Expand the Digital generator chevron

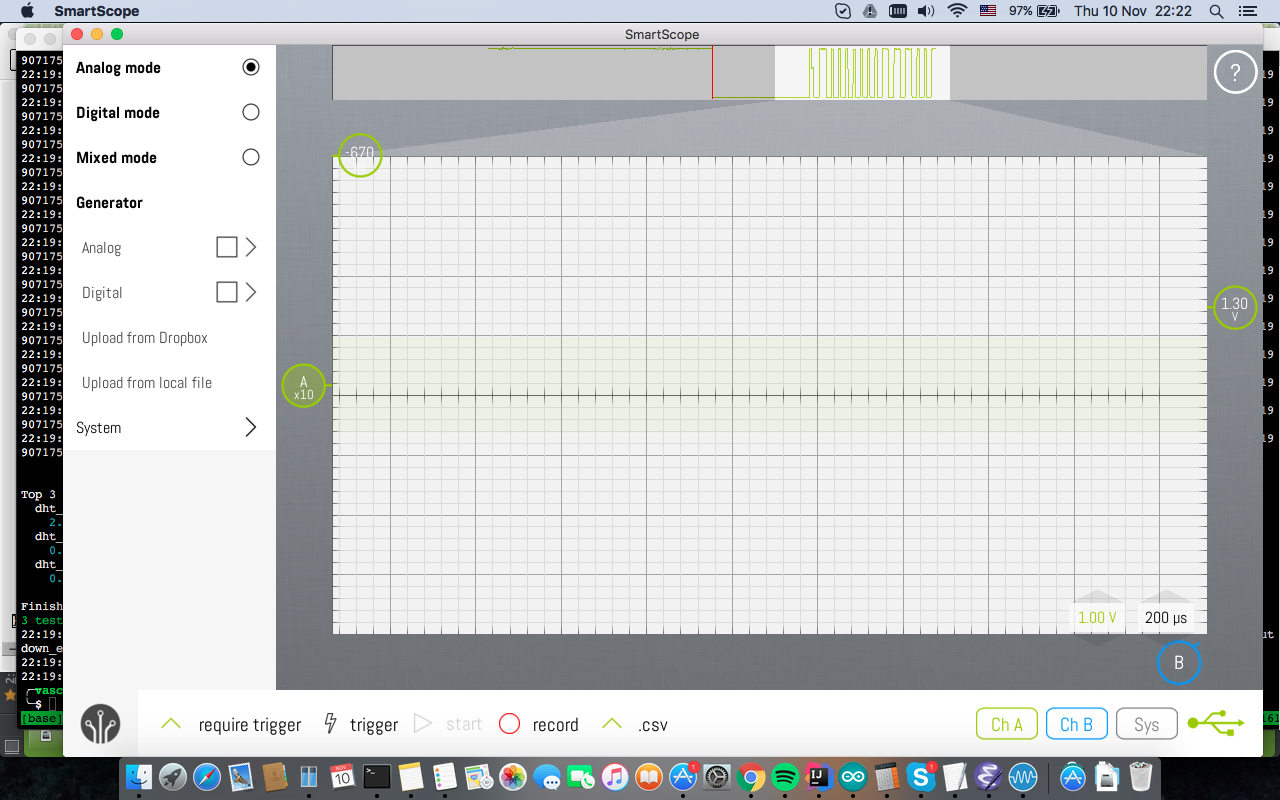coord(251,292)
